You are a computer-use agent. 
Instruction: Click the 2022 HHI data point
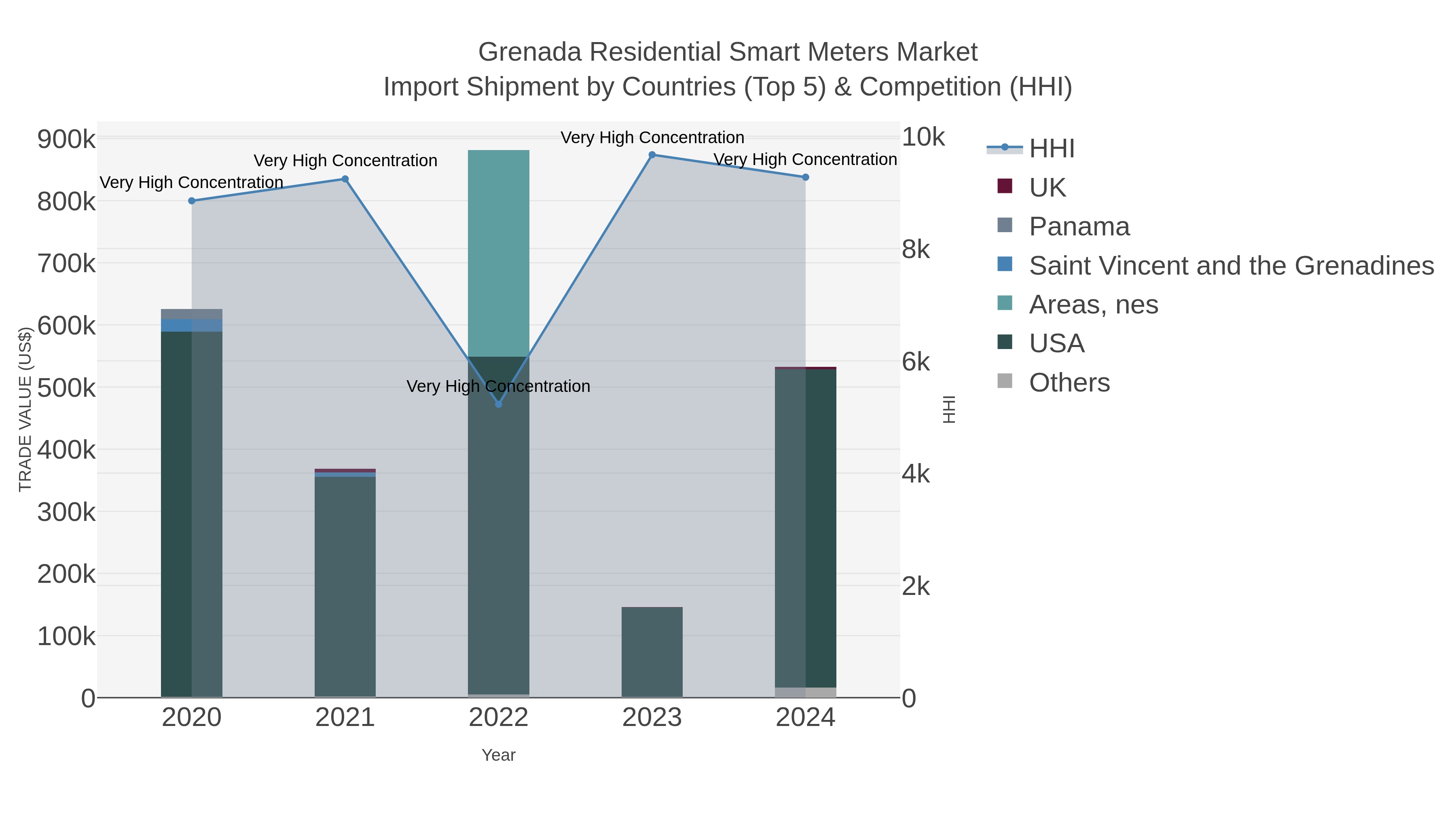(499, 404)
